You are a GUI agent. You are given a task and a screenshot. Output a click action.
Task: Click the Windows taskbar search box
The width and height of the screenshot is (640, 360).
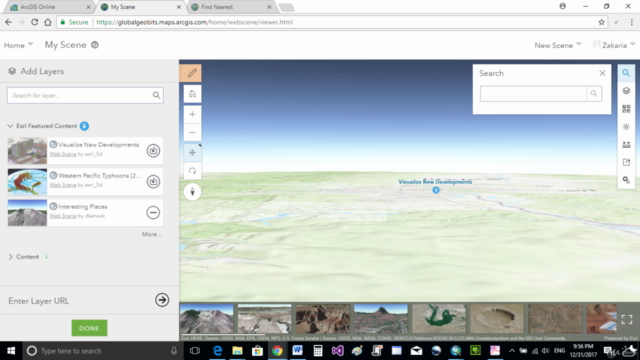[x=102, y=351]
